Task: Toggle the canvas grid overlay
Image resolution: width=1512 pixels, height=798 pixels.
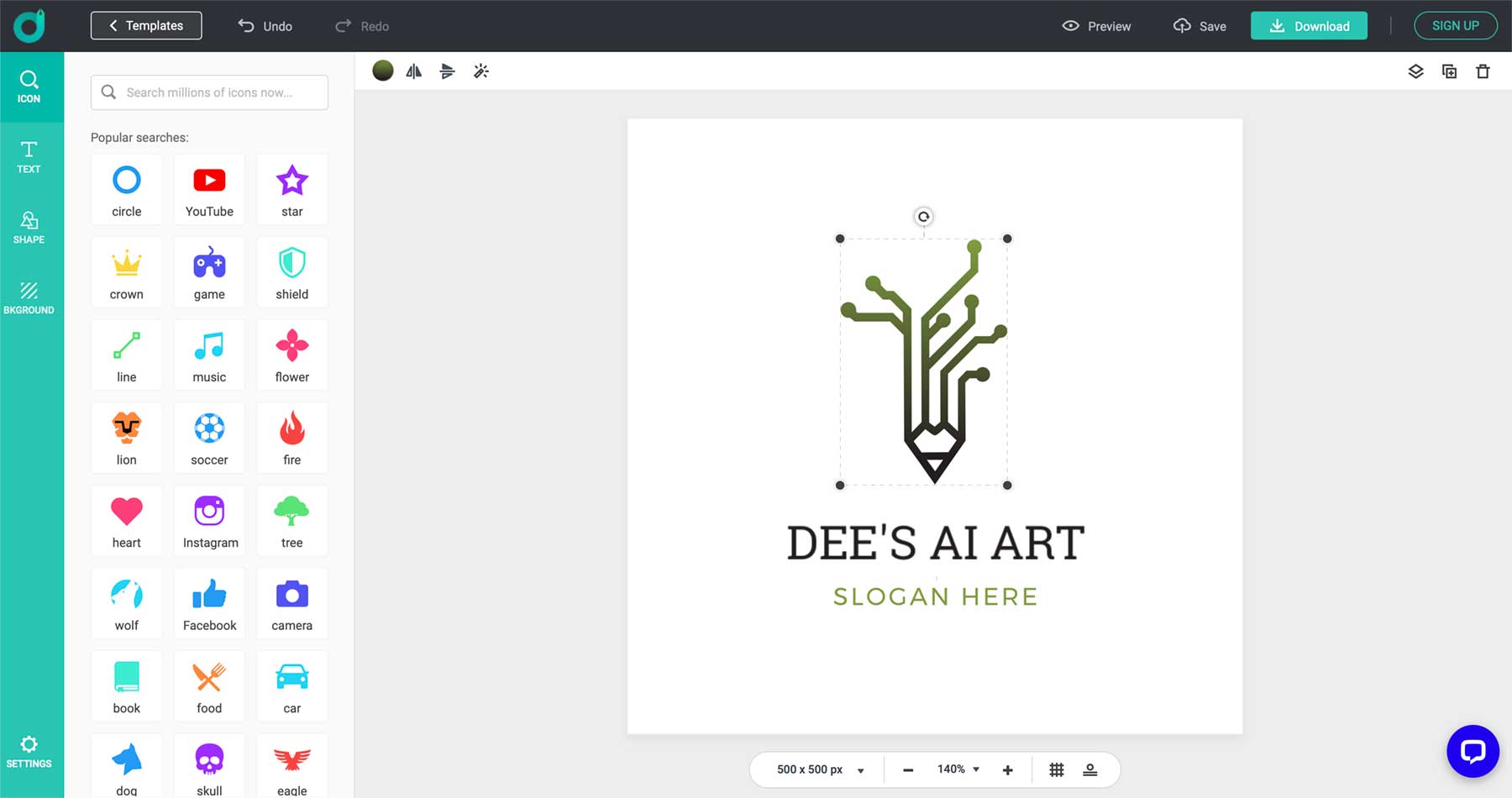Action: [1057, 769]
